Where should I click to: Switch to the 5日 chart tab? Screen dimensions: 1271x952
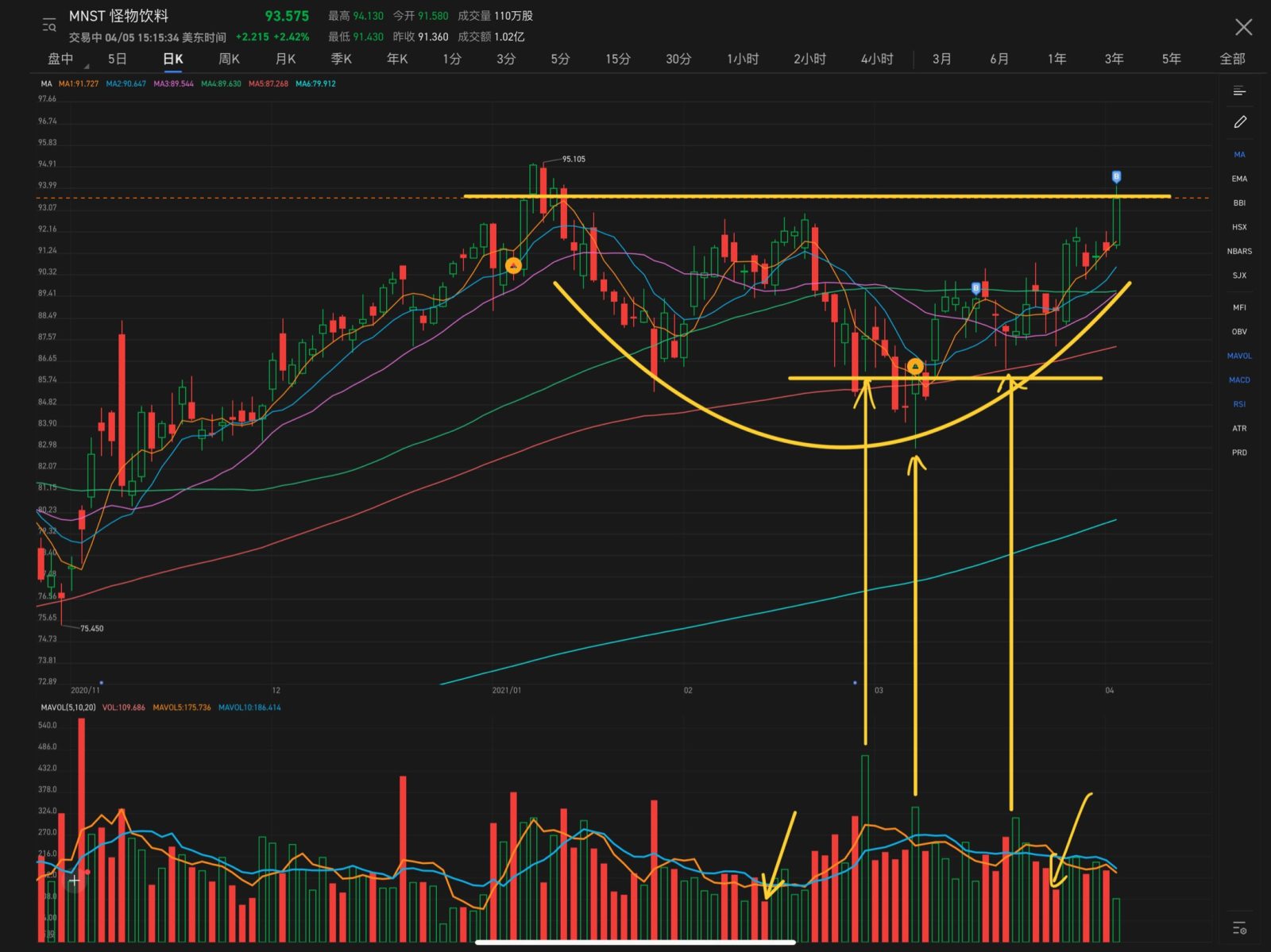click(x=117, y=59)
